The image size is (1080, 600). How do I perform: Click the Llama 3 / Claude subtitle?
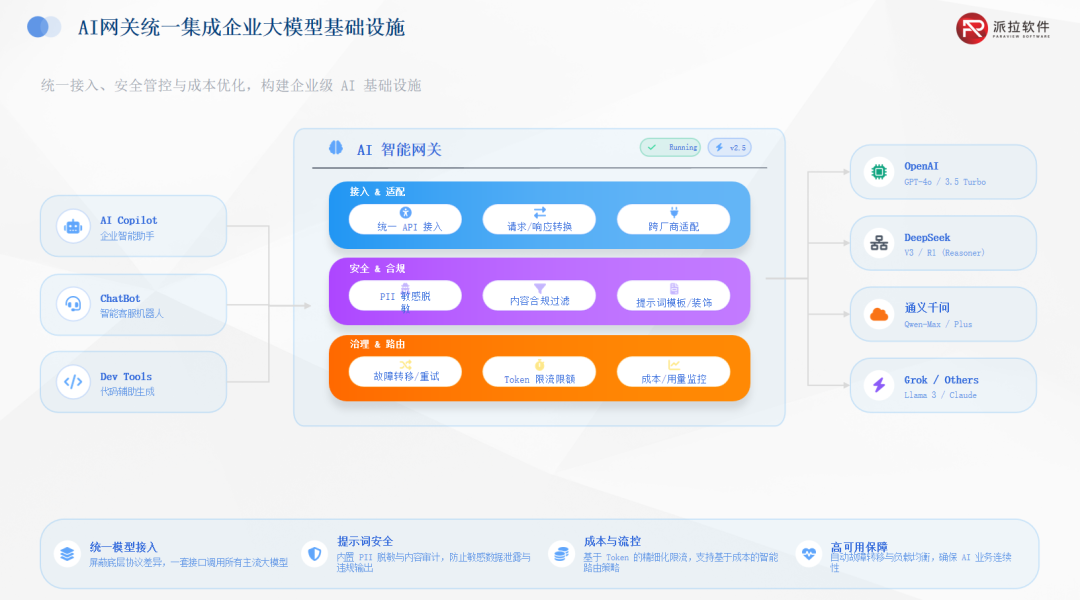pos(939,395)
